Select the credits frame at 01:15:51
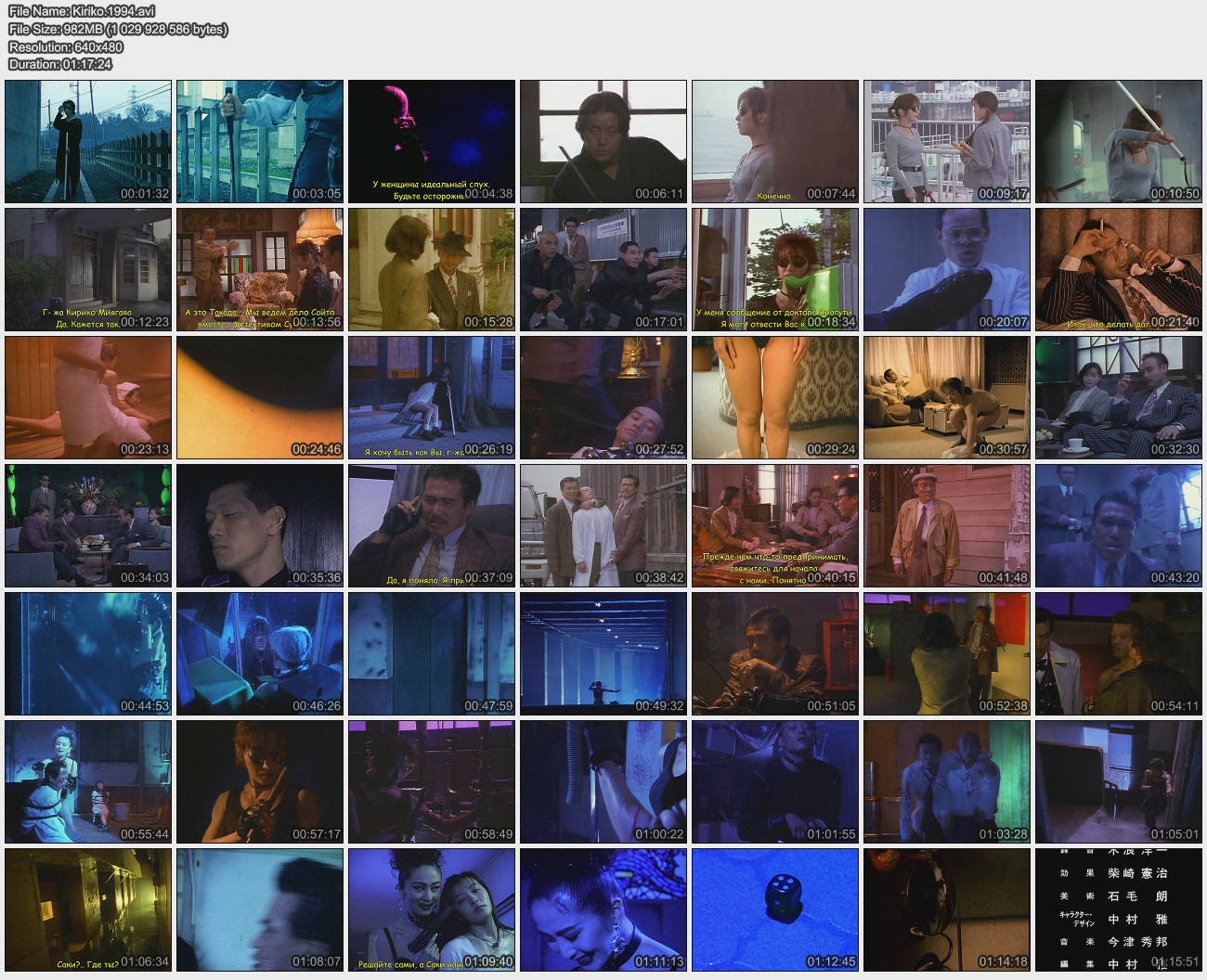This screenshot has width=1207, height=980. point(1118,909)
